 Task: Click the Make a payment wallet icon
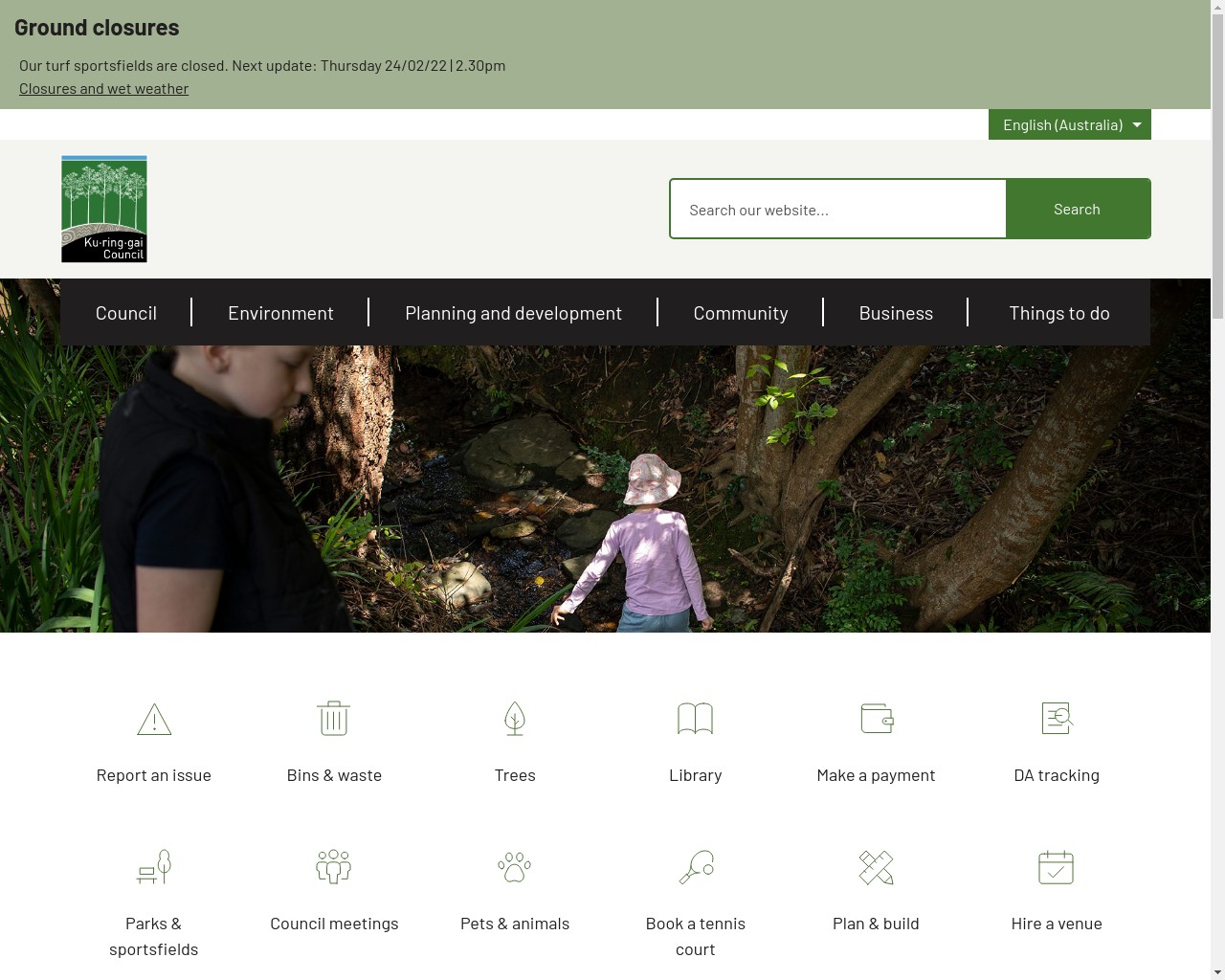pyautogui.click(x=876, y=719)
